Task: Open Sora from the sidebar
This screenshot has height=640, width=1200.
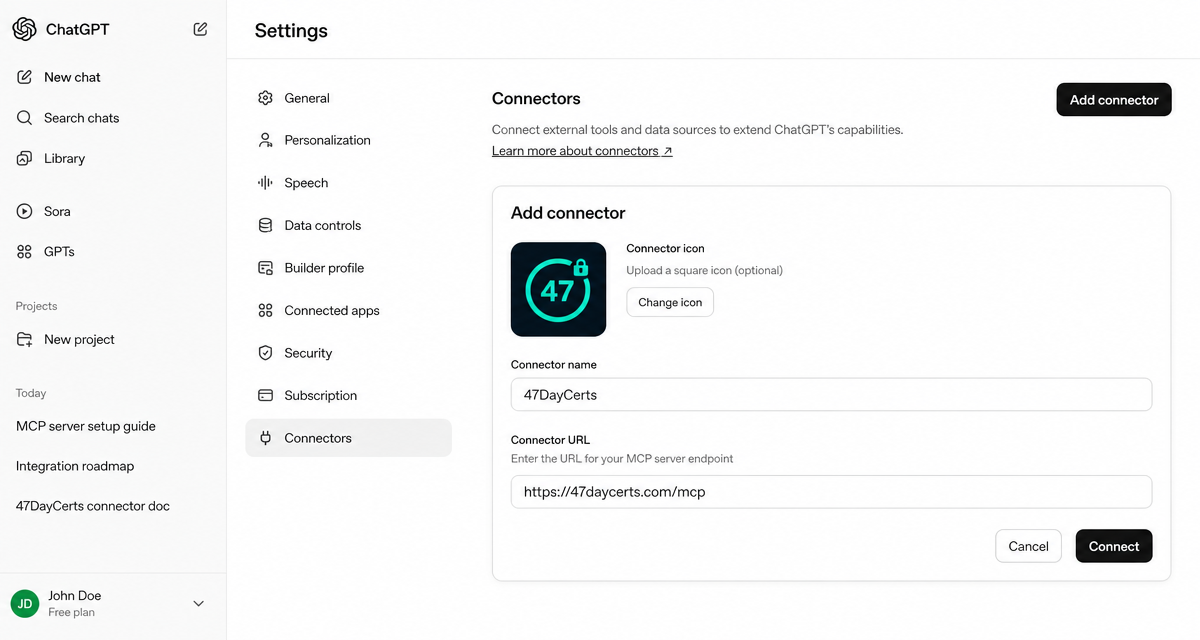Action: click(113, 211)
